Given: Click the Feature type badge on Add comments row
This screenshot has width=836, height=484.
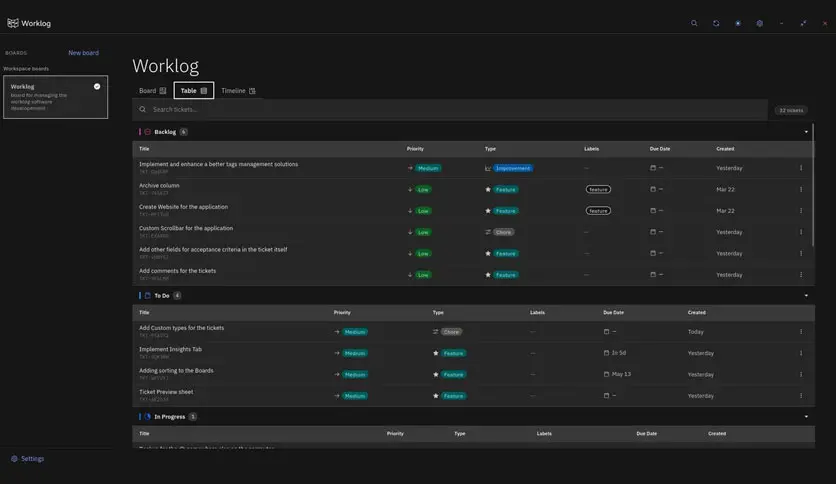Looking at the screenshot, I should 505,275.
